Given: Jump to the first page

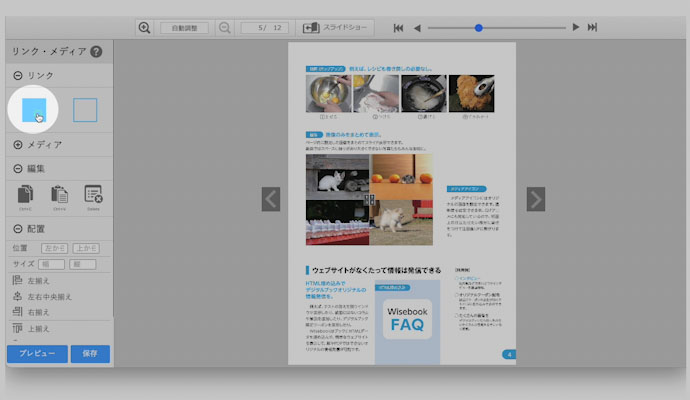Looking at the screenshot, I should coord(399,28).
